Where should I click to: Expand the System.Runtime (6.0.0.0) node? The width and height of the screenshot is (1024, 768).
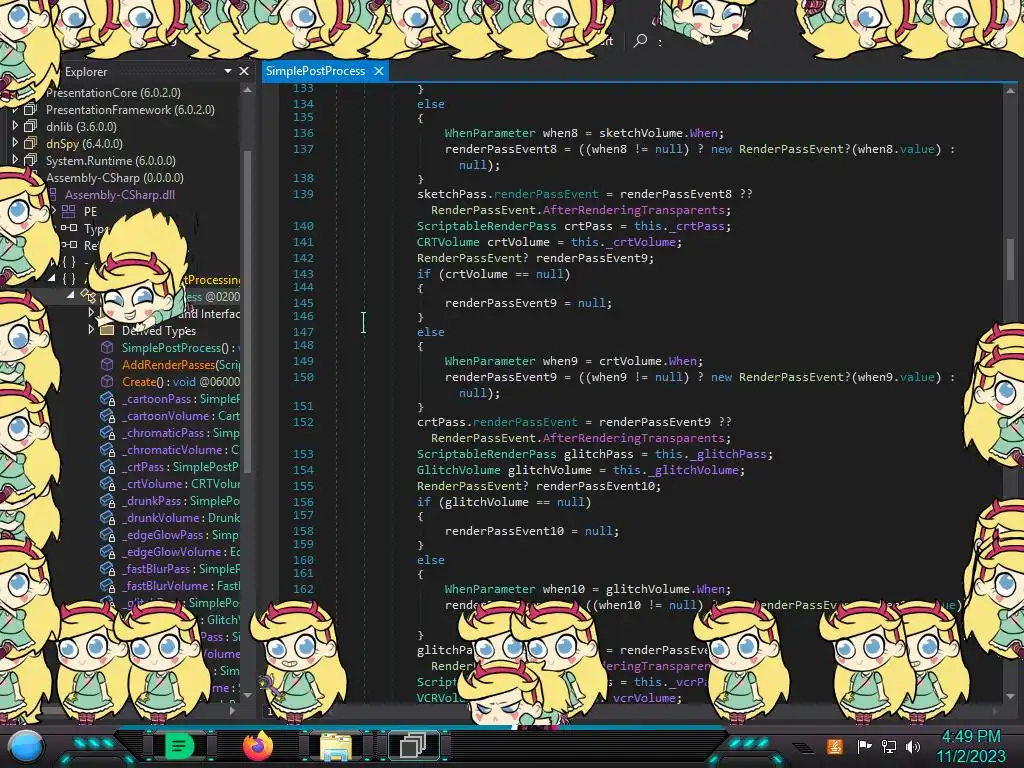click(15, 159)
